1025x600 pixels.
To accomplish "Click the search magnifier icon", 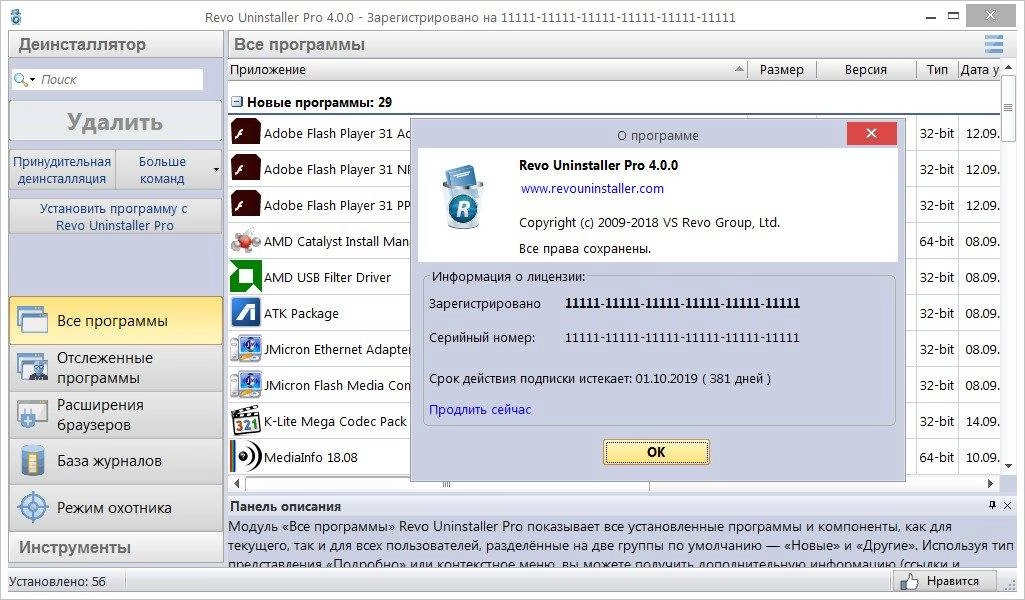I will 21,79.
